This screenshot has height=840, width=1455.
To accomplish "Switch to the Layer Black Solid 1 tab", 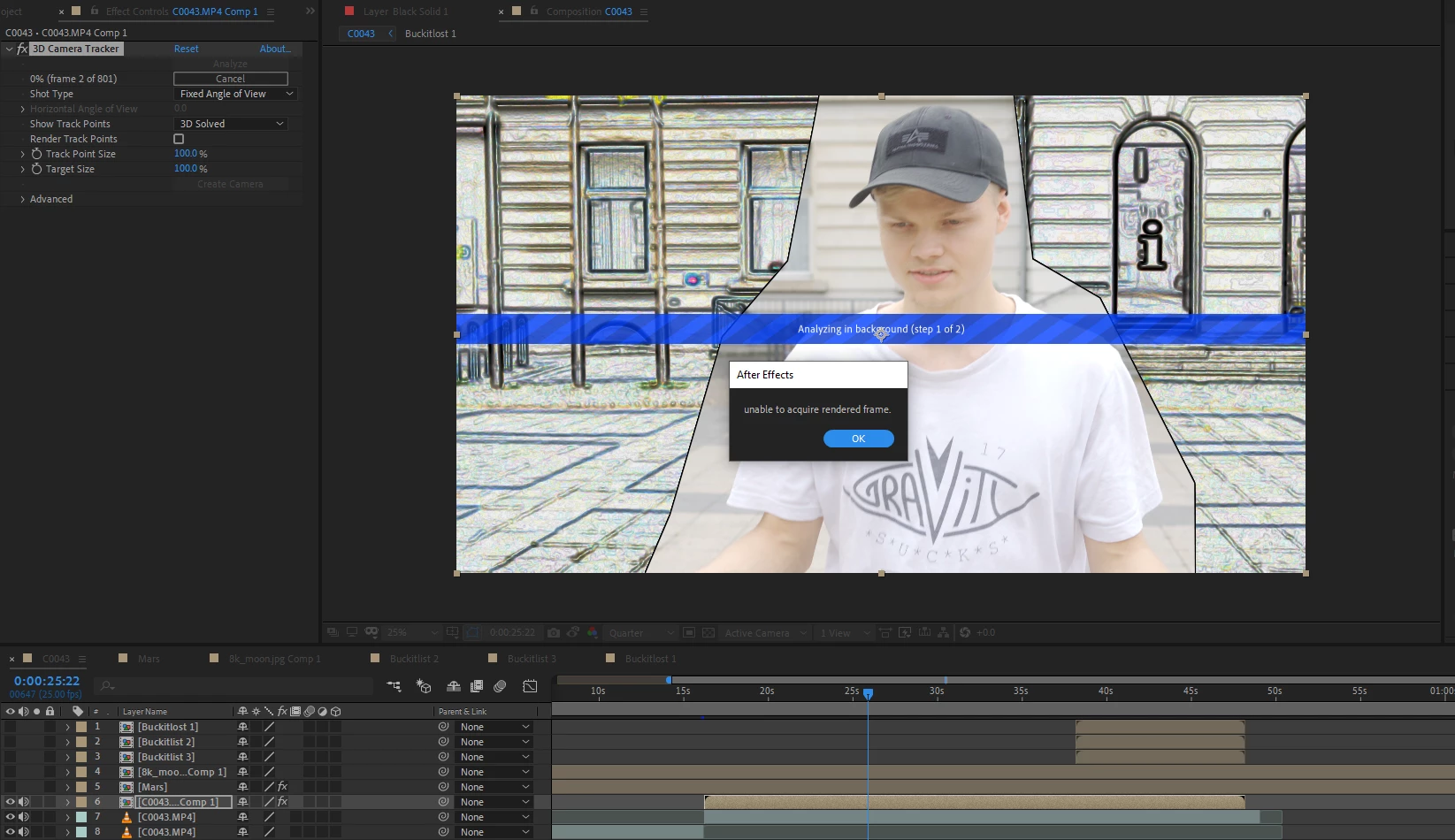I will pos(405,11).
